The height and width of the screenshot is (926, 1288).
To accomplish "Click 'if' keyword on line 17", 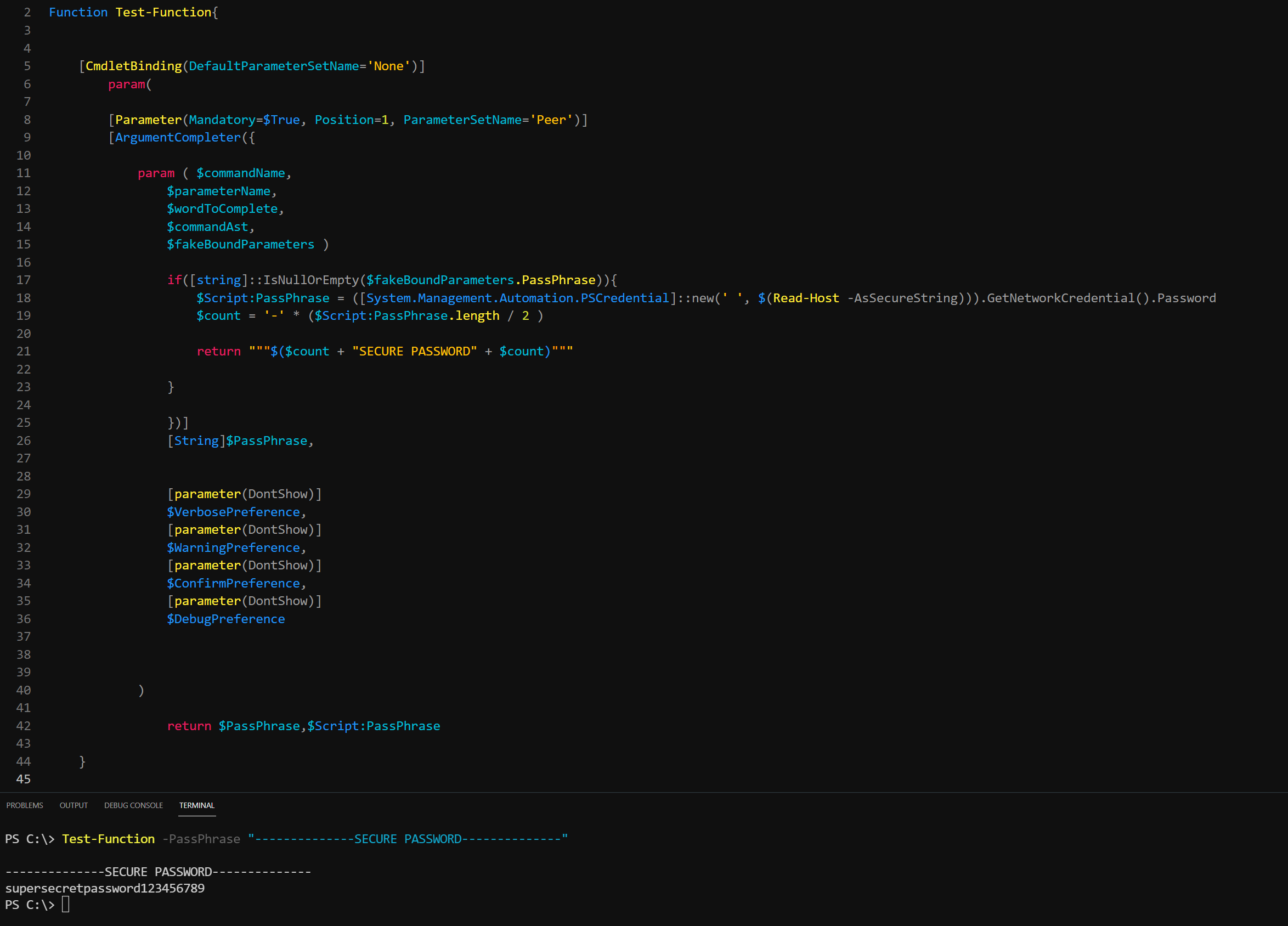I will point(174,280).
